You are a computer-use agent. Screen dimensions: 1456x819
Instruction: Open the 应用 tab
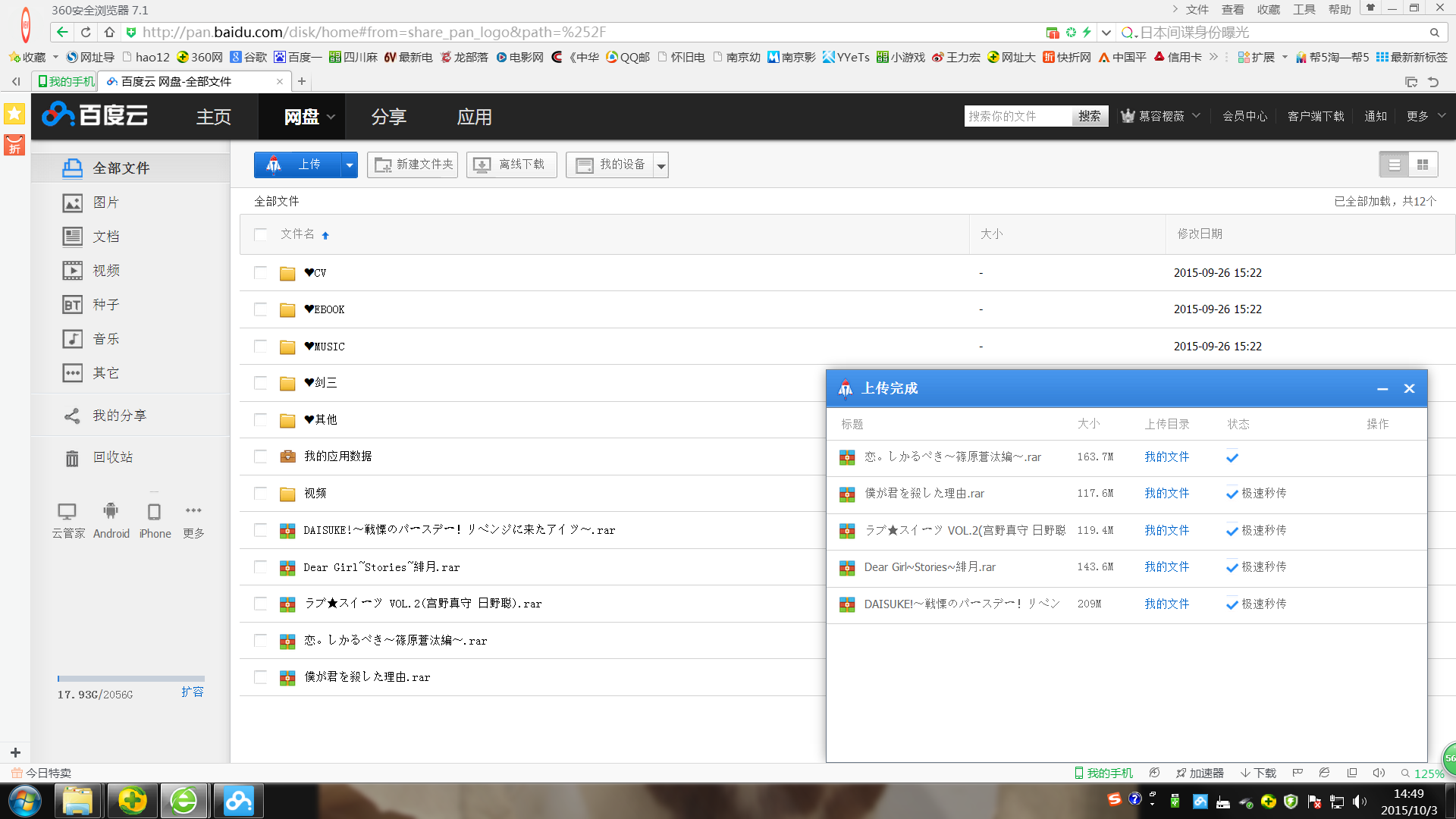(x=475, y=117)
